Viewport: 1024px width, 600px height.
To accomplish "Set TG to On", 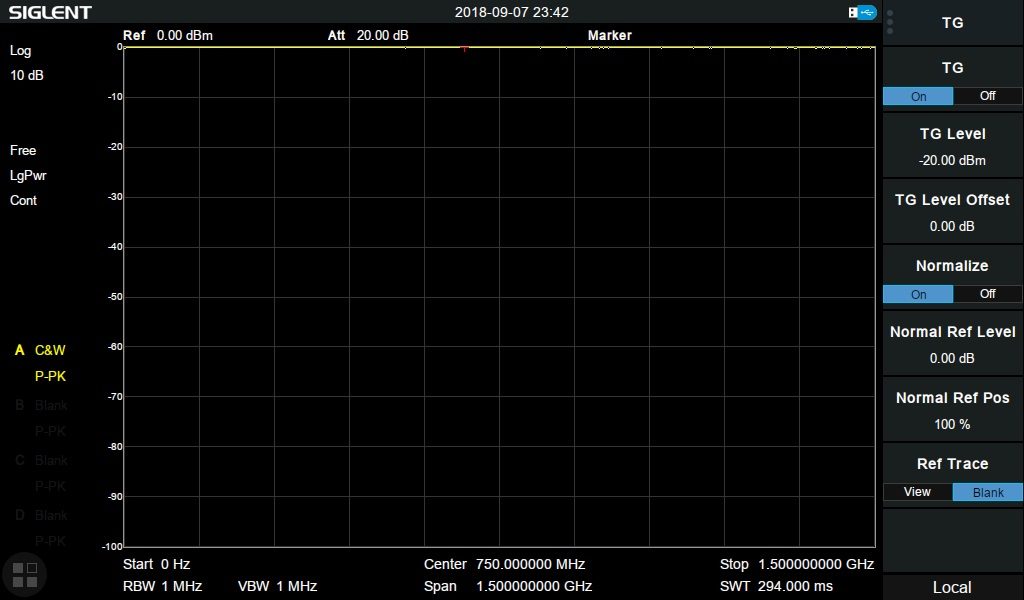I will click(x=918, y=96).
